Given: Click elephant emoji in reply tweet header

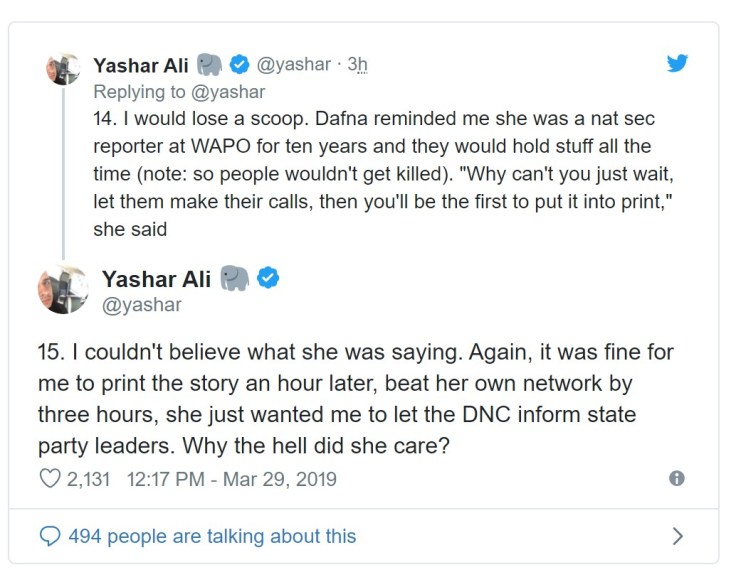Looking at the screenshot, I should pos(210,65).
